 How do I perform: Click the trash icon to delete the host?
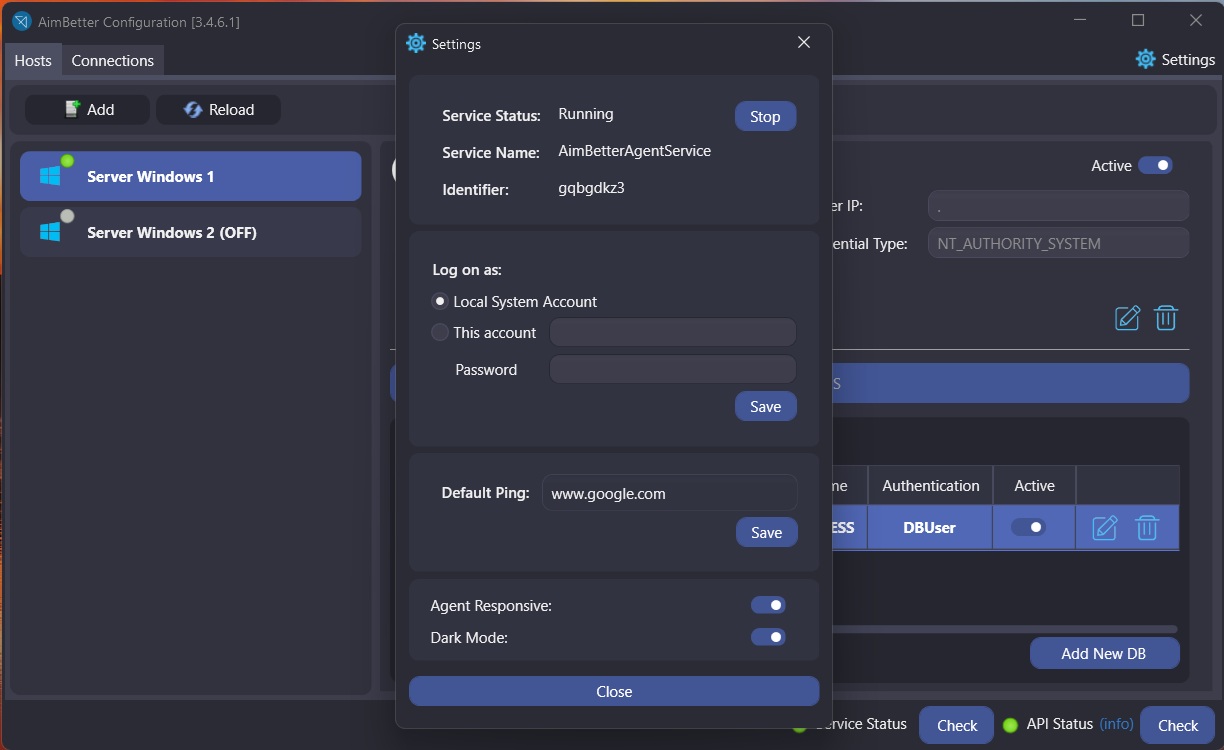point(1165,318)
